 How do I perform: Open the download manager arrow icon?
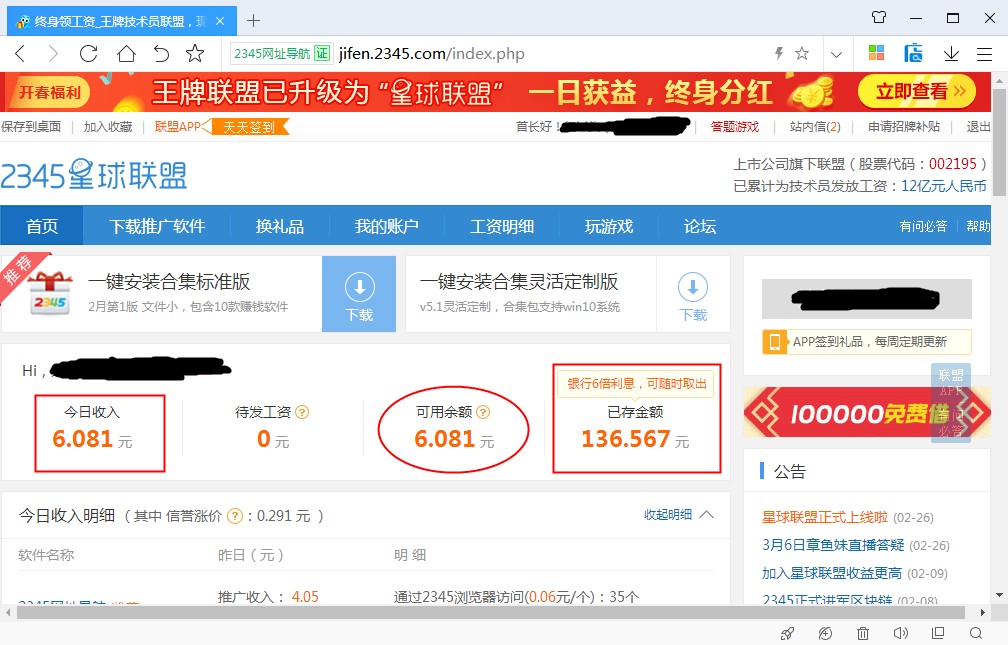[950, 53]
